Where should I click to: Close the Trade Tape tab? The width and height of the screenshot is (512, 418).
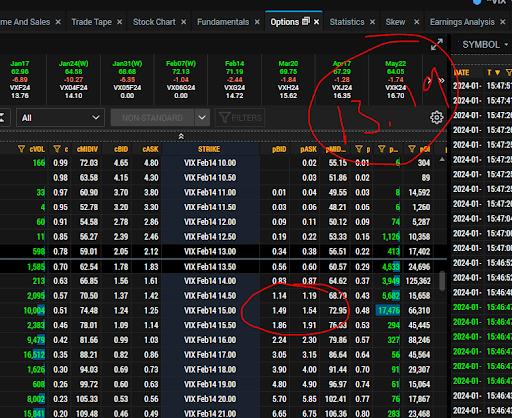(x=119, y=22)
